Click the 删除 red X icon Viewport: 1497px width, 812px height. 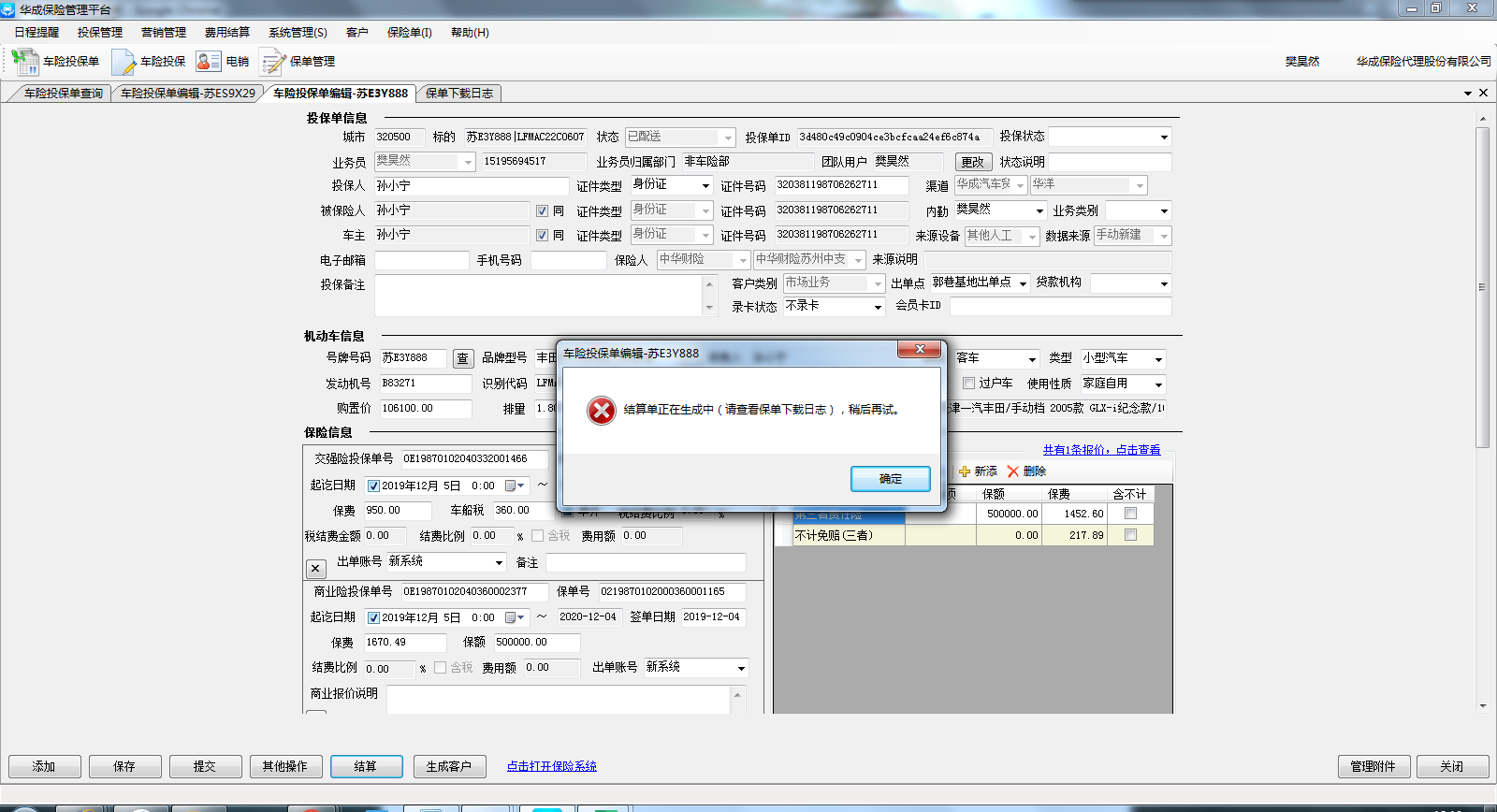click(x=1012, y=471)
